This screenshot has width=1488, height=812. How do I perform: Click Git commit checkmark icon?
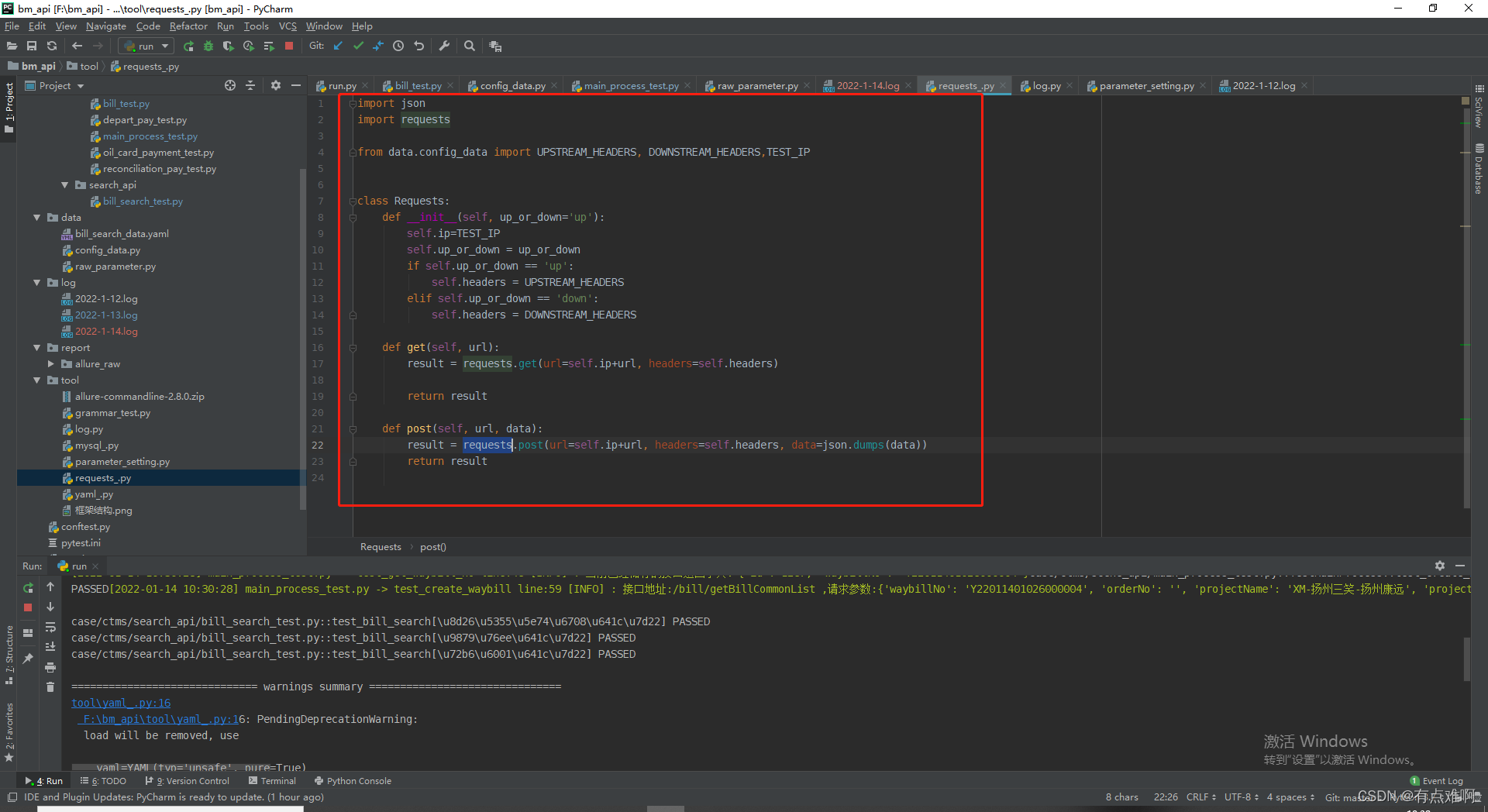click(x=358, y=46)
